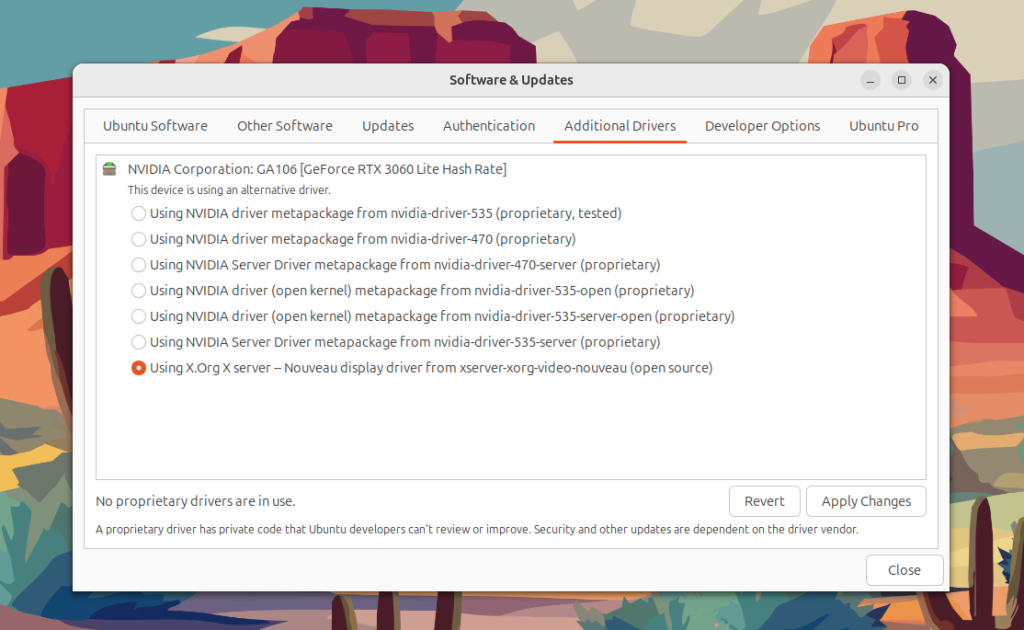
Task: Click 'This device is using an alternative driver' text
Action: (229, 190)
